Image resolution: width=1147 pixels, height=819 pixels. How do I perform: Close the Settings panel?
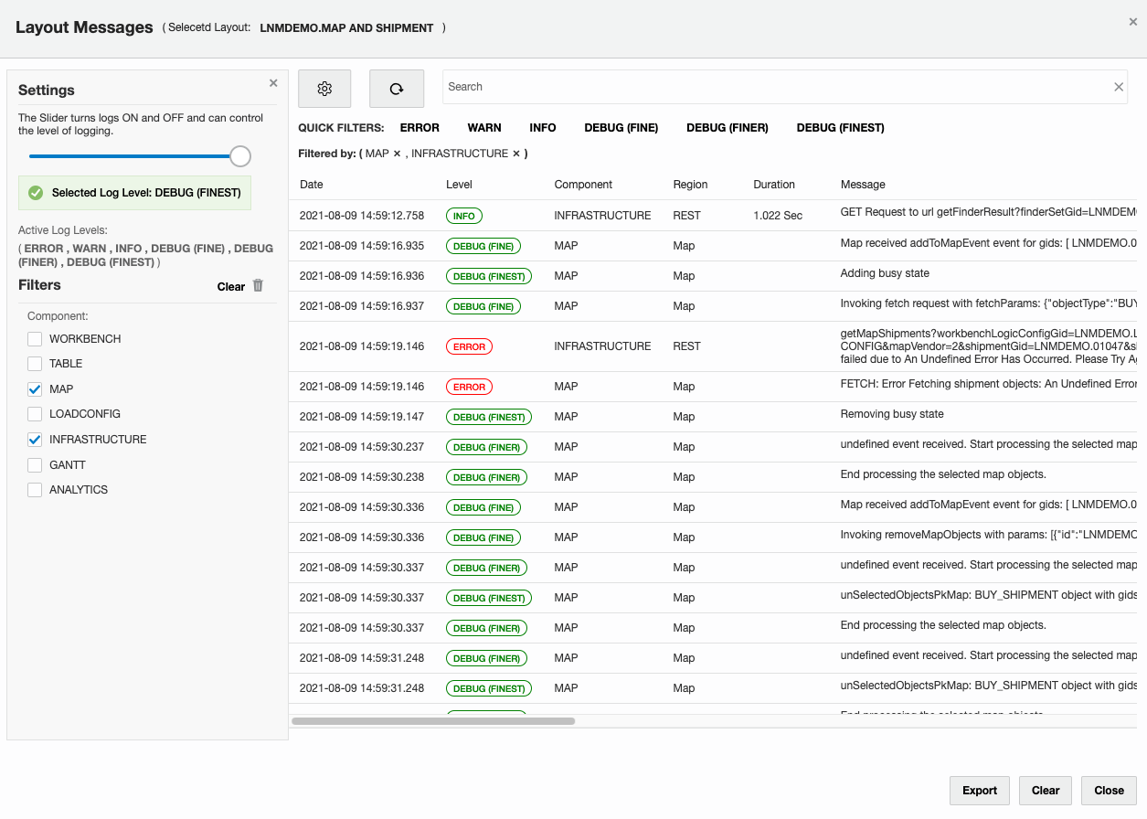tap(273, 84)
